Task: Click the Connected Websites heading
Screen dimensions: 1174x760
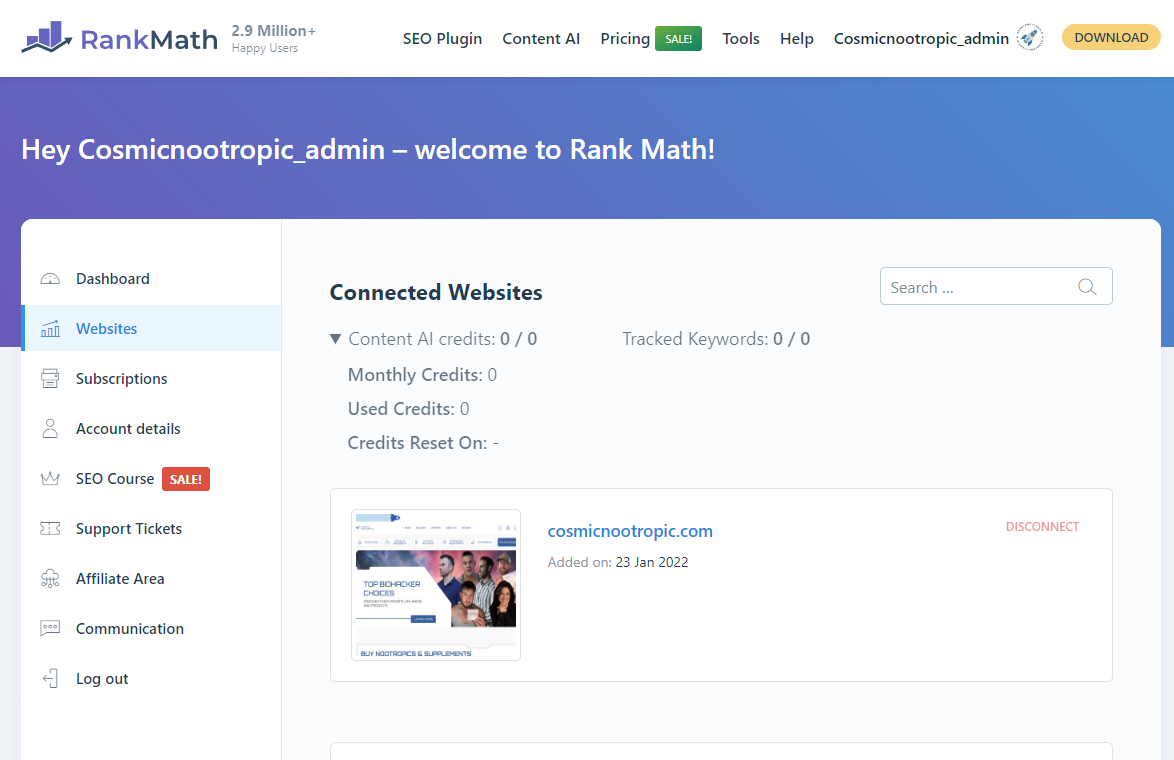Action: point(436,292)
